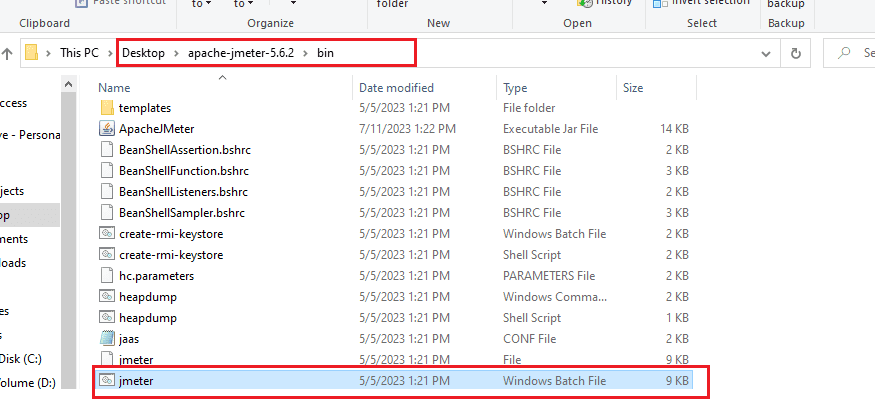Screen dimensions: 875x404
Task: Select the BeanShellAssertion.bshrc file icon
Action: pyautogui.click(x=108, y=150)
